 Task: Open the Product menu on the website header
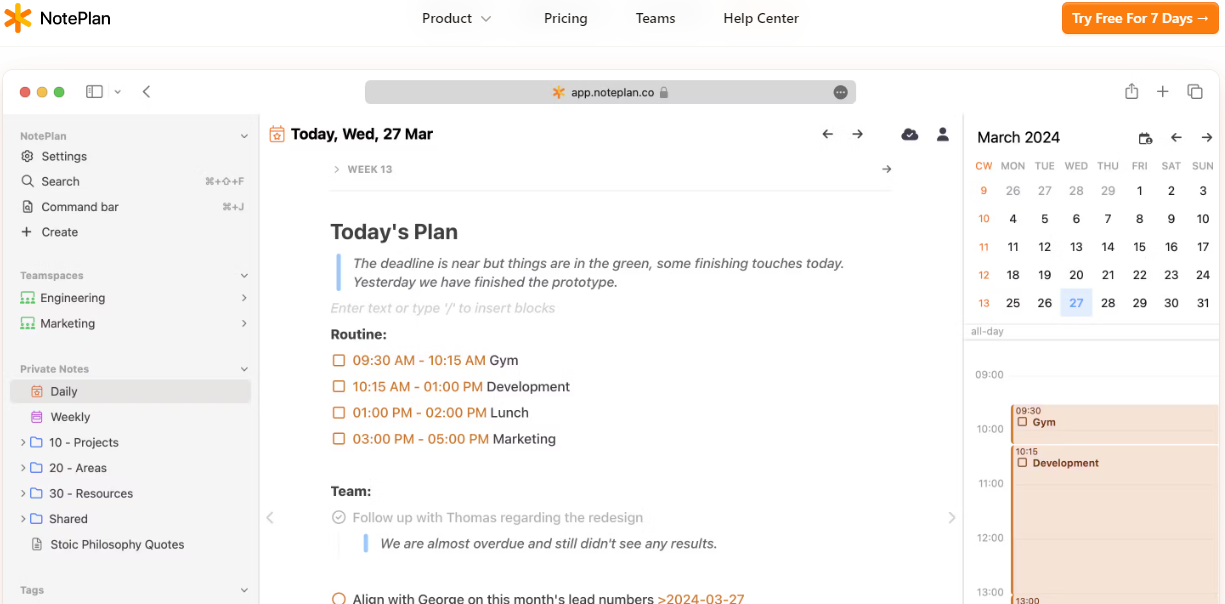click(455, 18)
